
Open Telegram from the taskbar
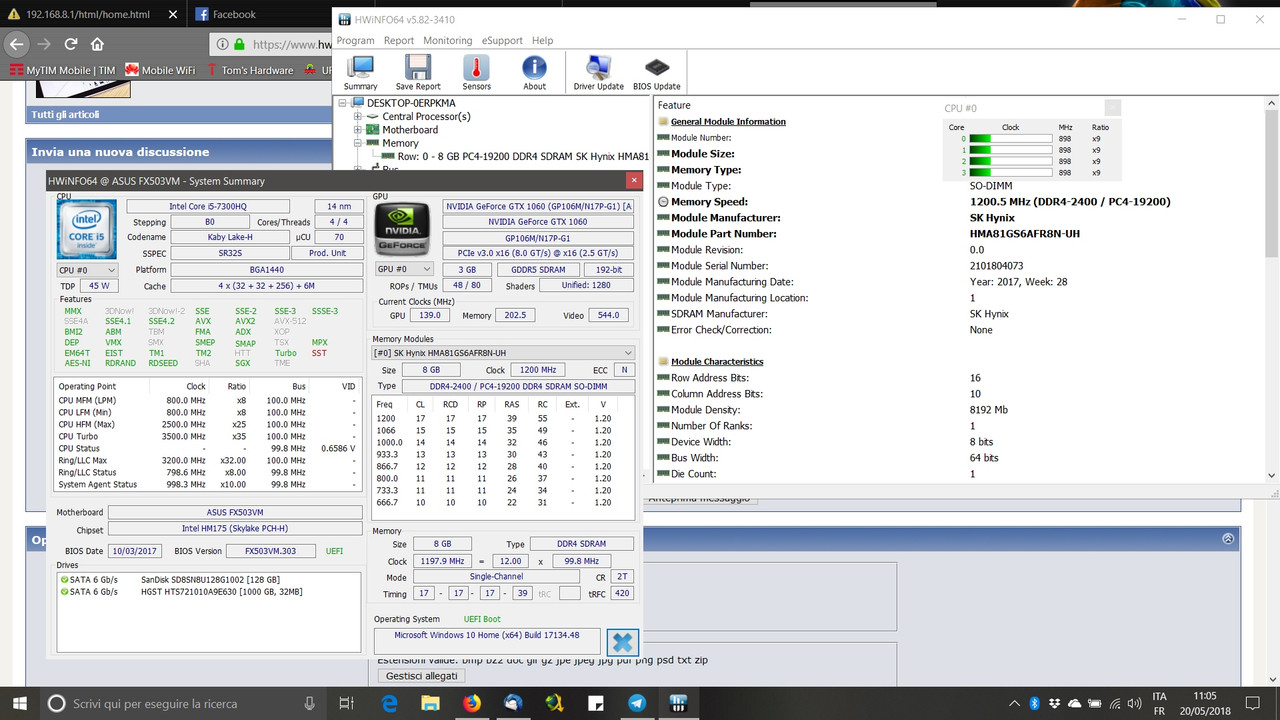tap(636, 702)
